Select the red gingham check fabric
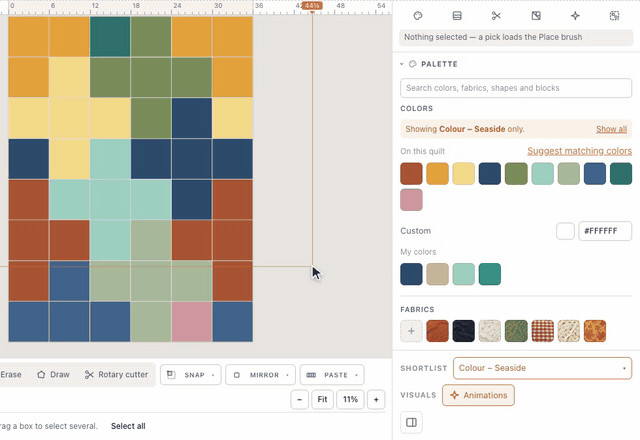Screen dimensions: 640x440 pyautogui.click(x=542, y=331)
